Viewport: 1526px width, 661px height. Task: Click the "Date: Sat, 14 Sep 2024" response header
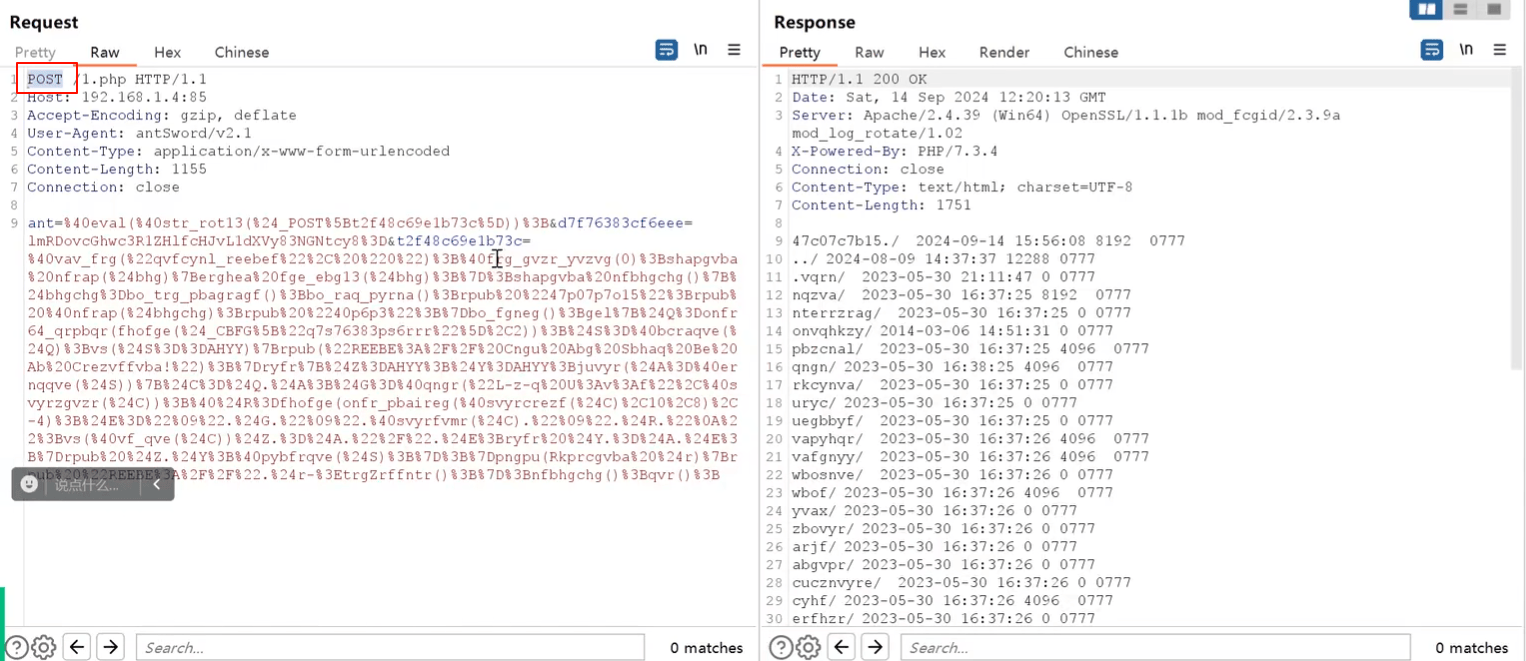(949, 97)
